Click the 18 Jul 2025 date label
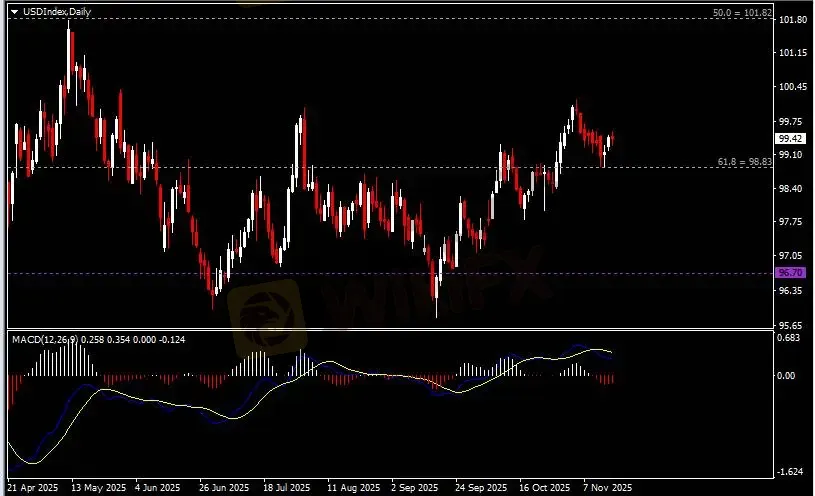 coord(284,489)
